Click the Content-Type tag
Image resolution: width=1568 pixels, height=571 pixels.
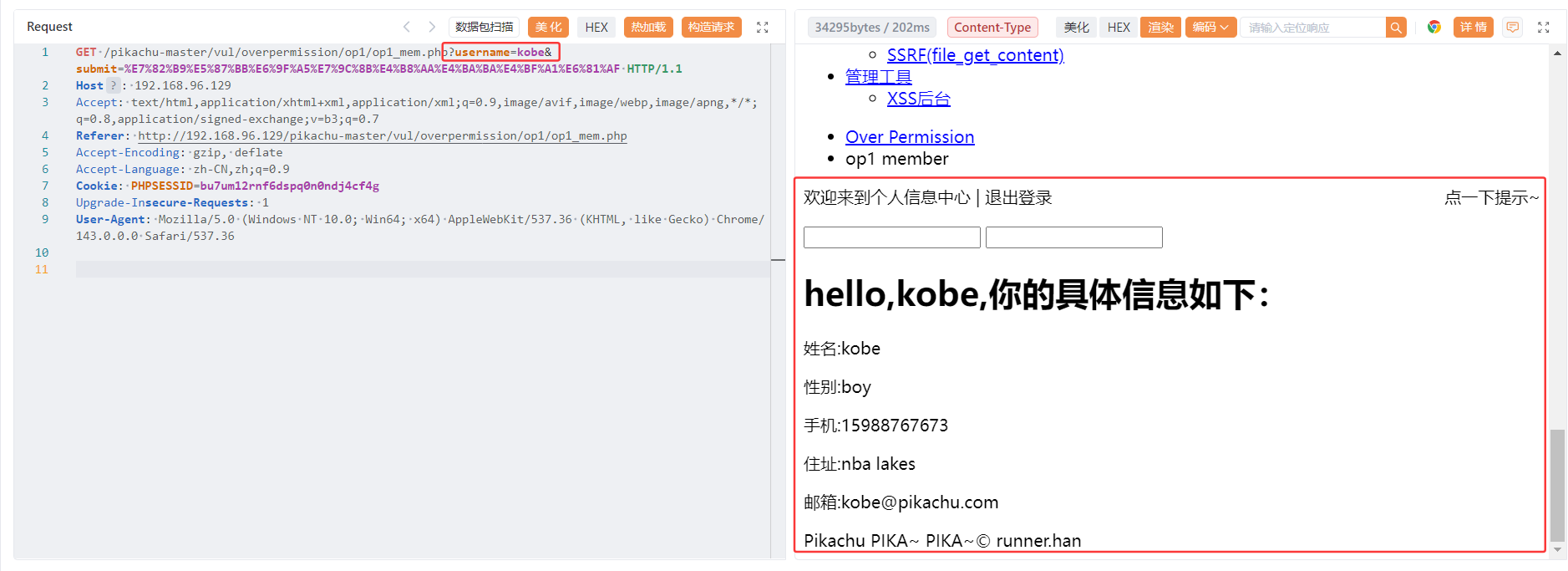(992, 27)
